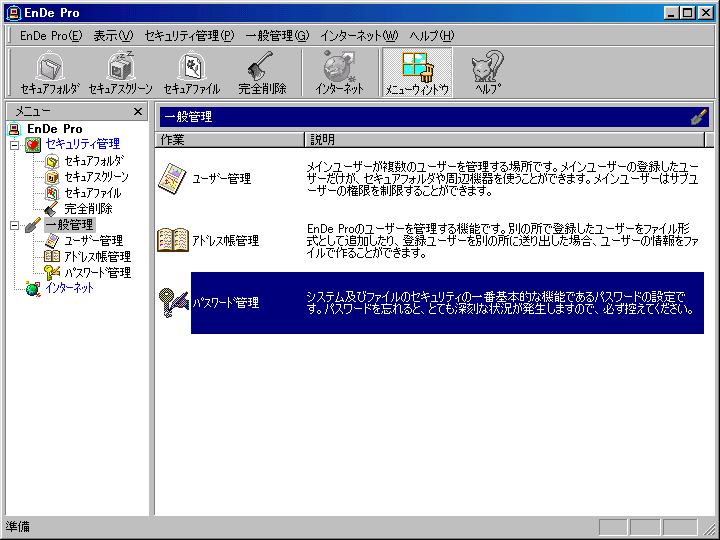
Task: Select セキュアスクリーン tree entry
Action: (96, 177)
